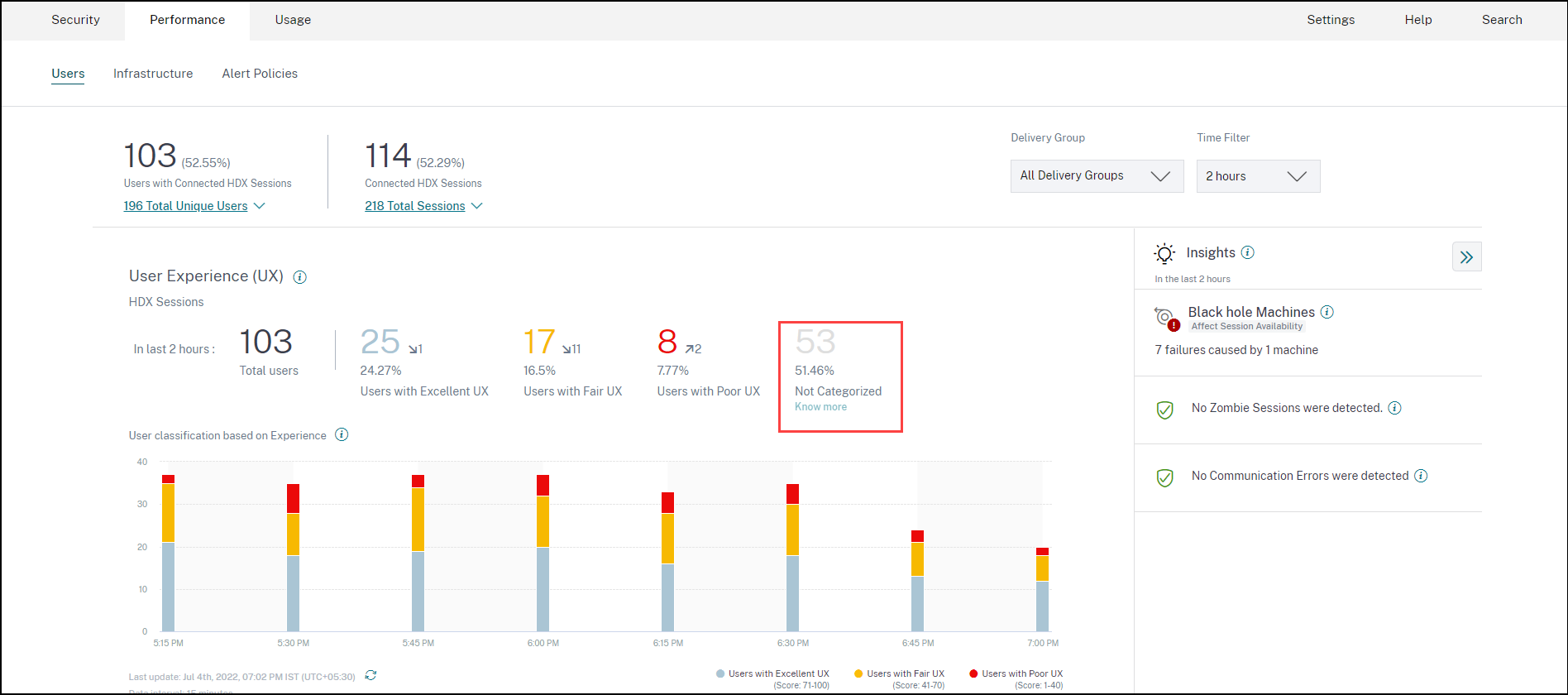Viewport: 1568px width, 695px height.
Task: Switch to the Security tab
Action: 75,20
